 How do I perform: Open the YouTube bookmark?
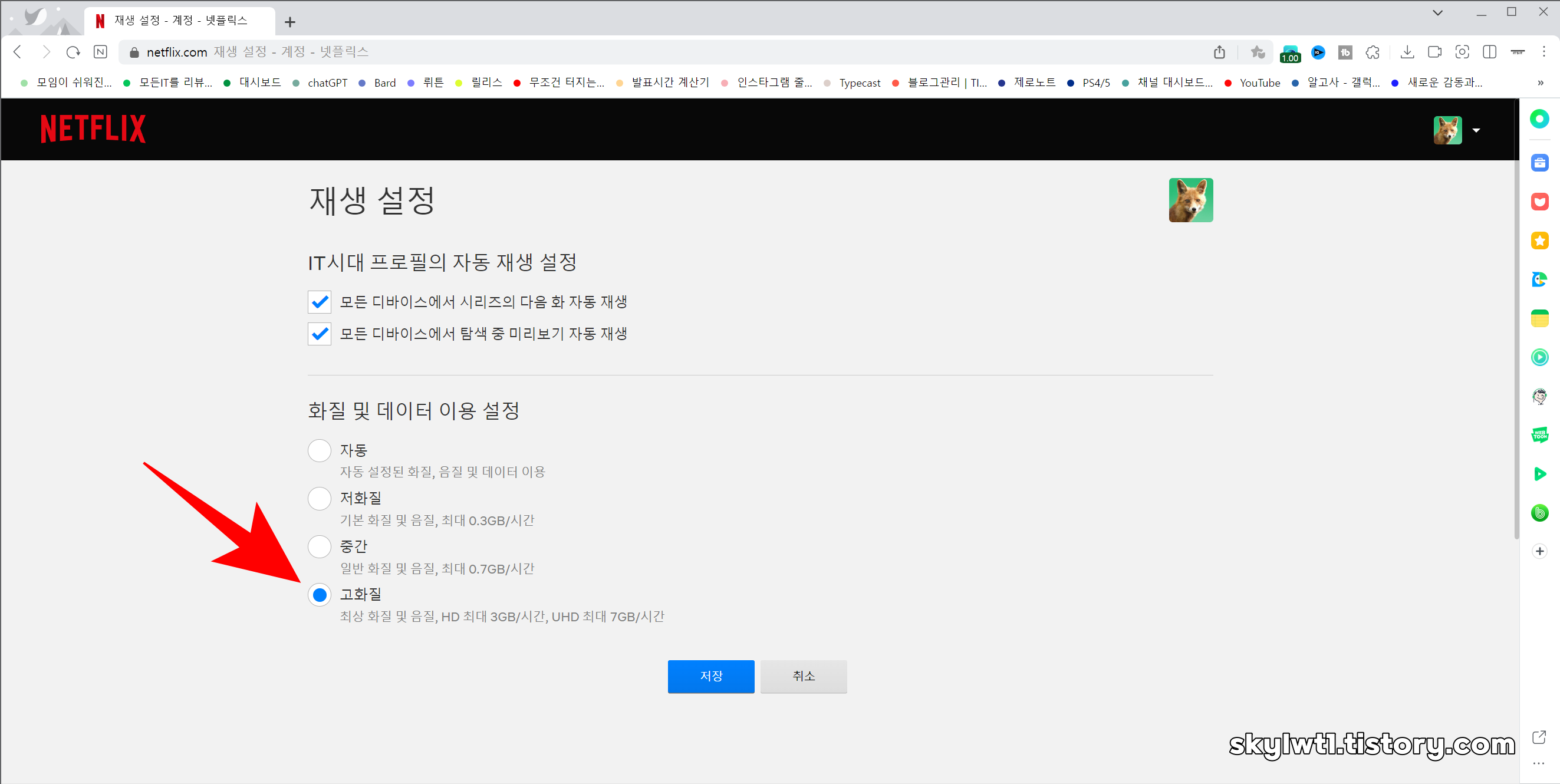[x=1252, y=83]
